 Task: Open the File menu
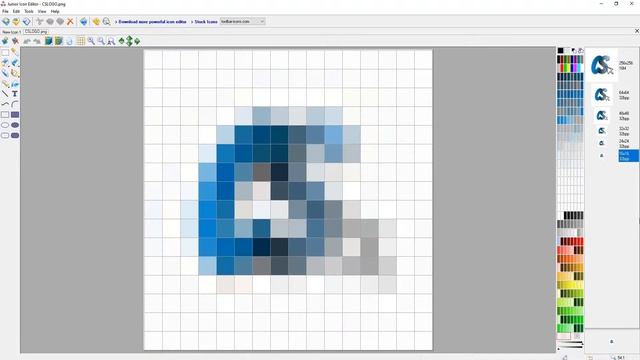[x=5, y=11]
